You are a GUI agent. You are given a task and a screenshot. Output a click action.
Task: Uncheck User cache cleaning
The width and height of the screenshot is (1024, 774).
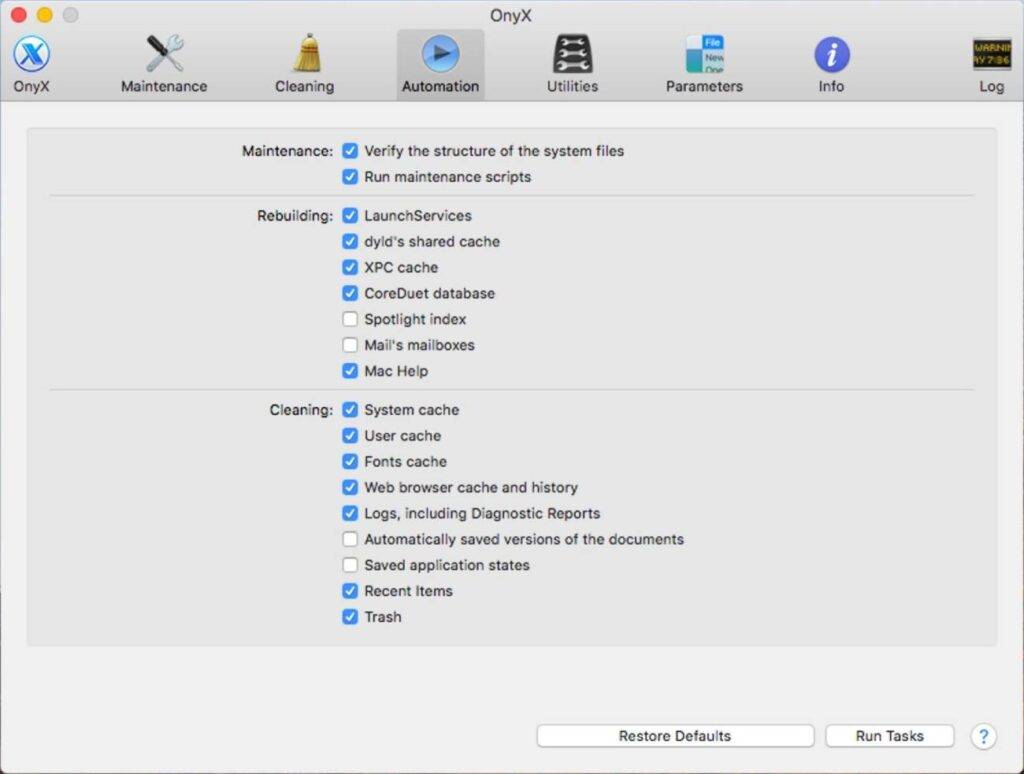(x=350, y=436)
